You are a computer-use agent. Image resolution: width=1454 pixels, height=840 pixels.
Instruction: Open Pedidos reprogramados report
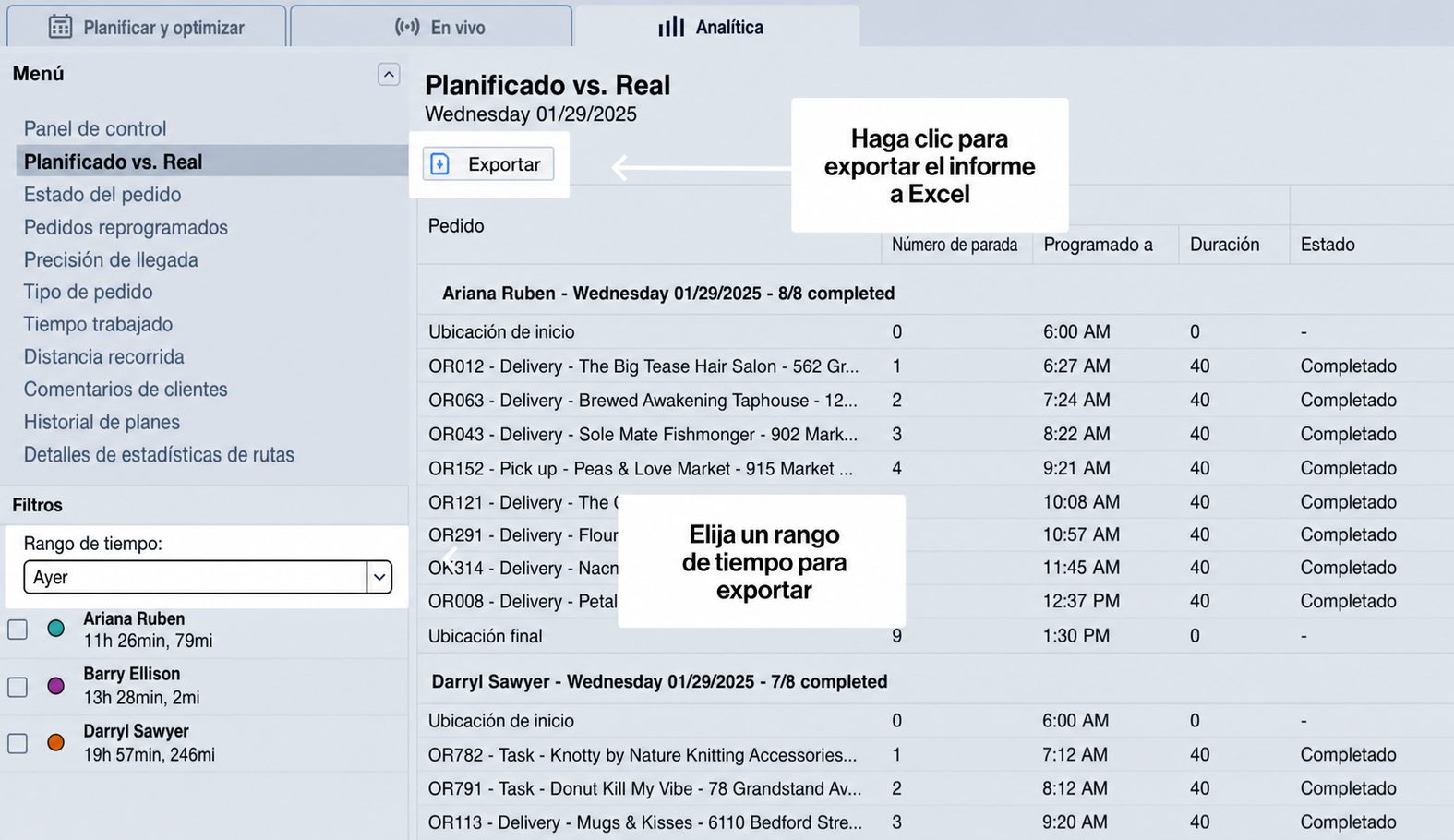click(126, 227)
